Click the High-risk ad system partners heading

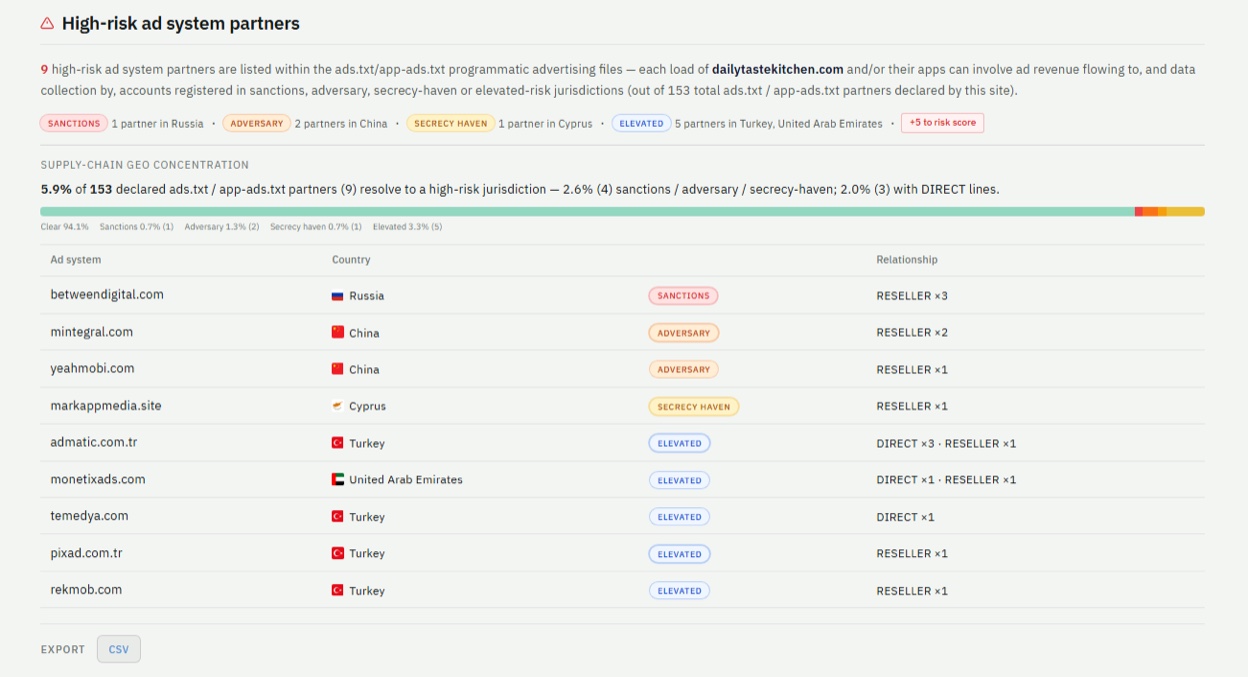[x=181, y=23]
